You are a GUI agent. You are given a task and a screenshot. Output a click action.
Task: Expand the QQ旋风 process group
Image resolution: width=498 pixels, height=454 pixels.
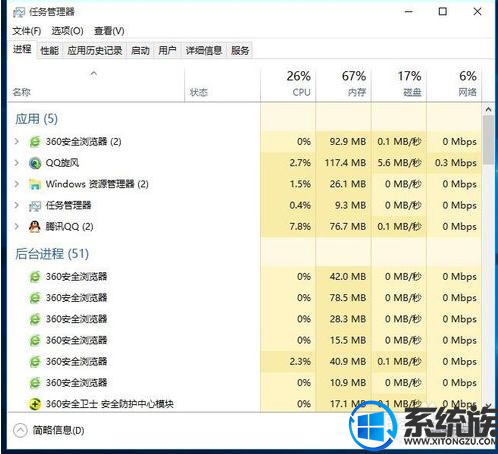click(x=16, y=163)
